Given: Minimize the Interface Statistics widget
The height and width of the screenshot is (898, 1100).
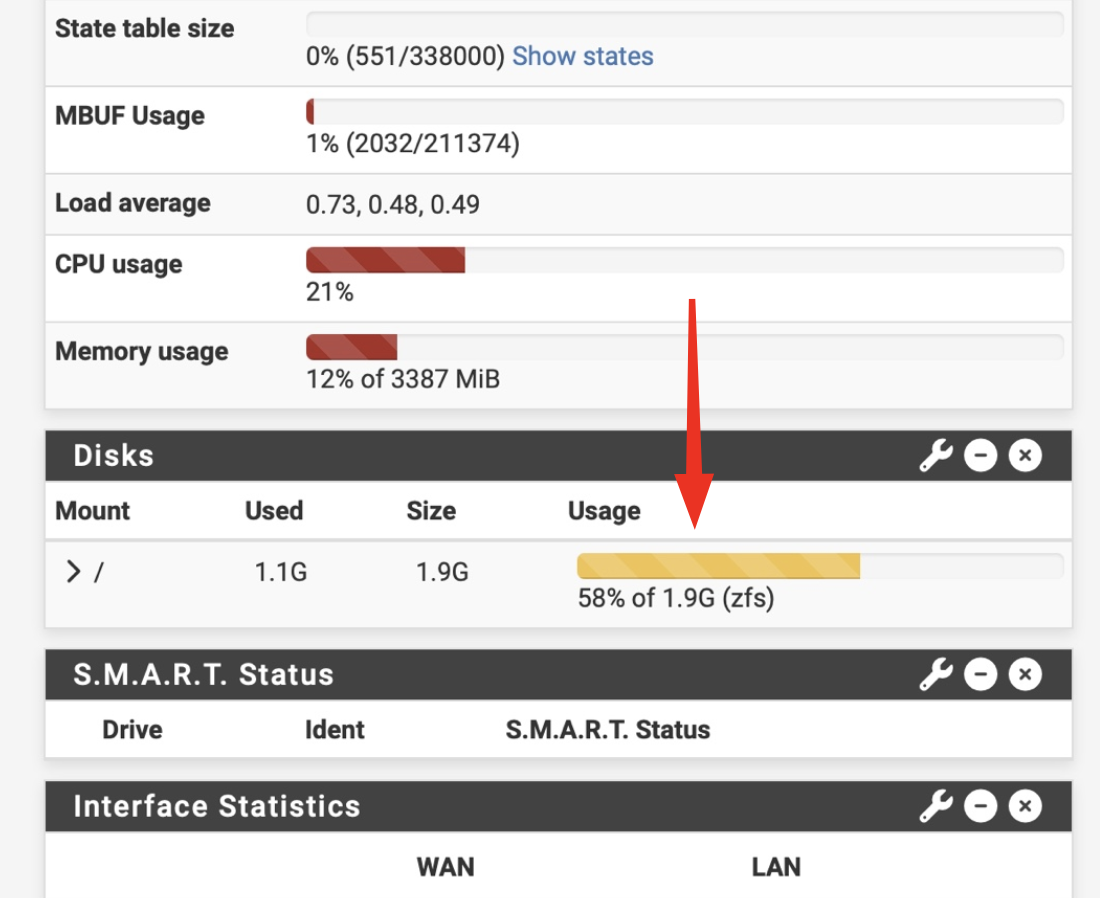Looking at the screenshot, I should [980, 807].
